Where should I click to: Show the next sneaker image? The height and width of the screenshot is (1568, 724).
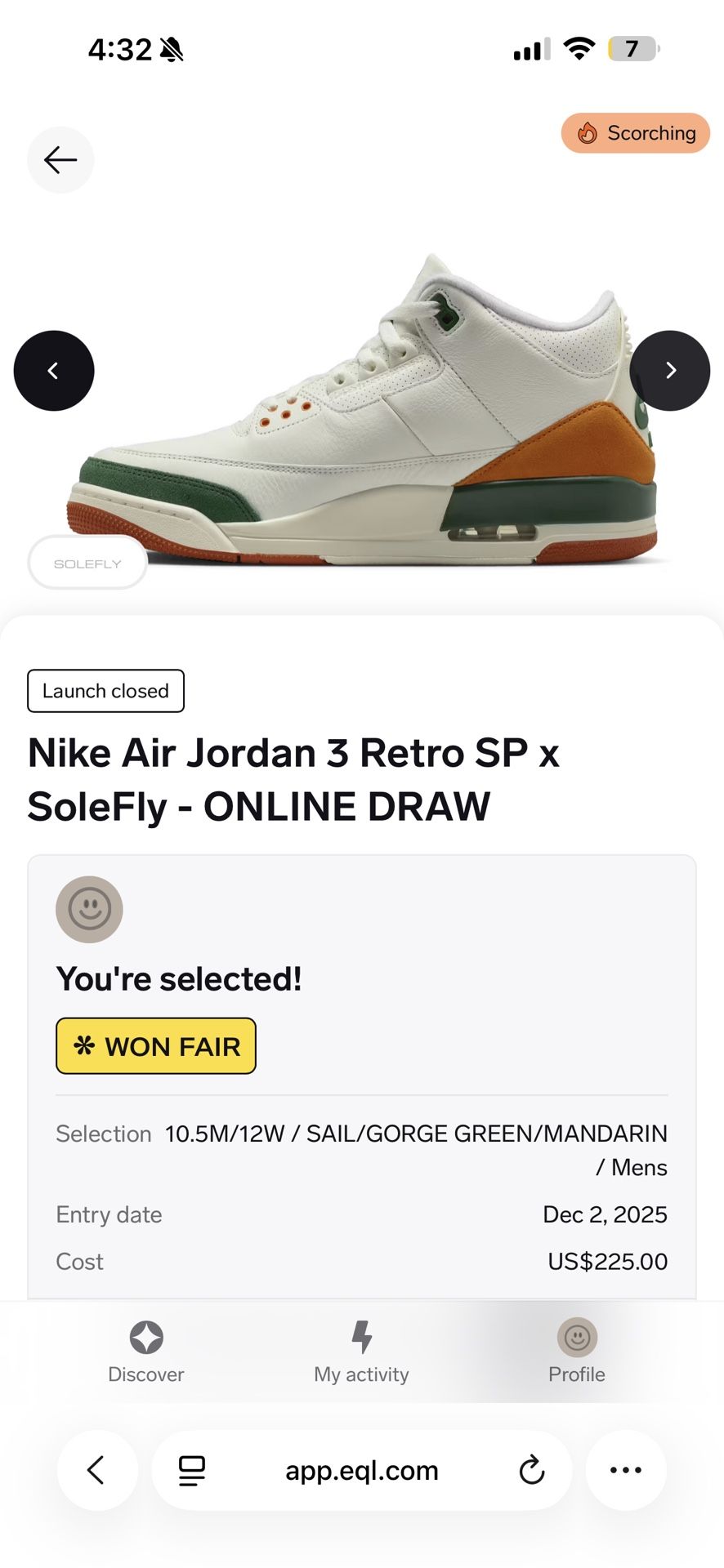pyautogui.click(x=669, y=371)
